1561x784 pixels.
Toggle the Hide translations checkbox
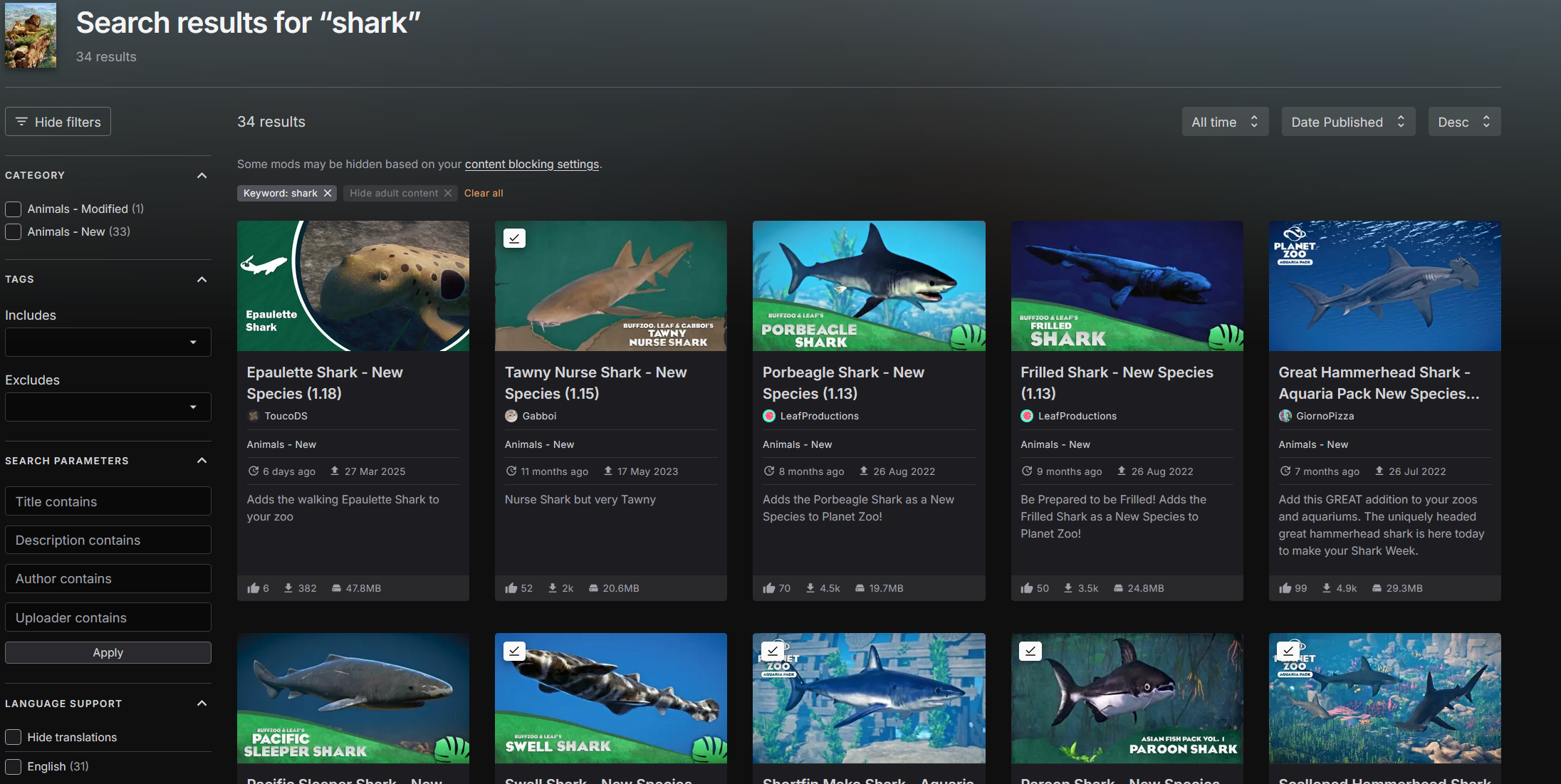(13, 737)
